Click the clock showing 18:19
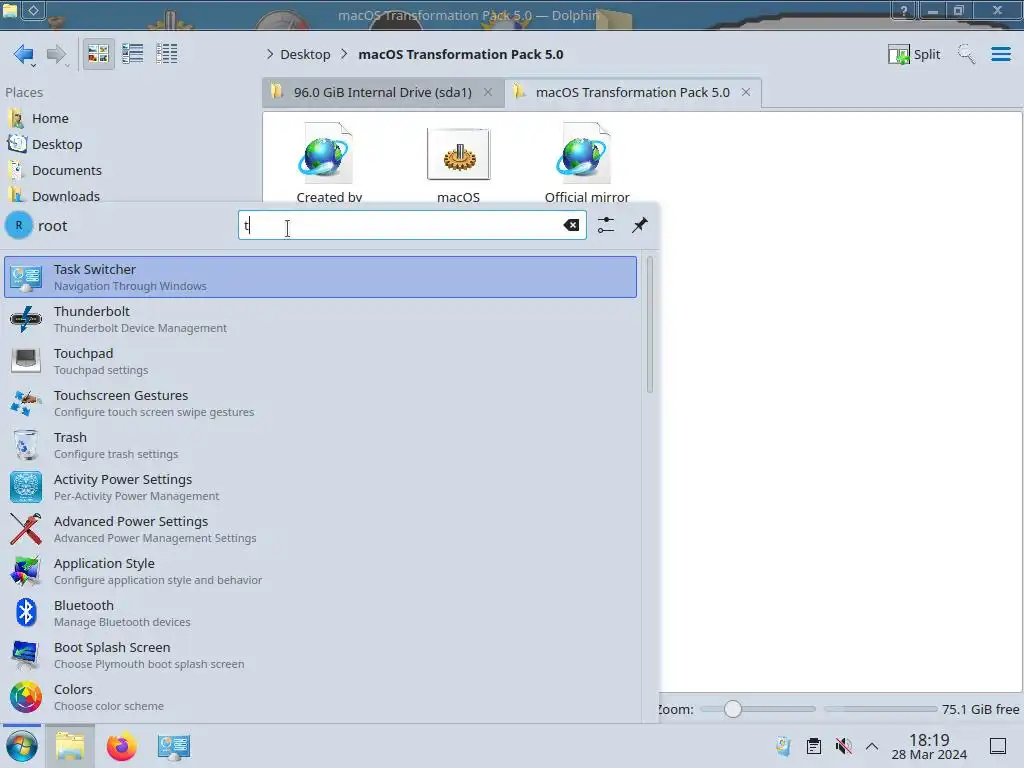This screenshot has width=1024, height=768. [x=929, y=740]
